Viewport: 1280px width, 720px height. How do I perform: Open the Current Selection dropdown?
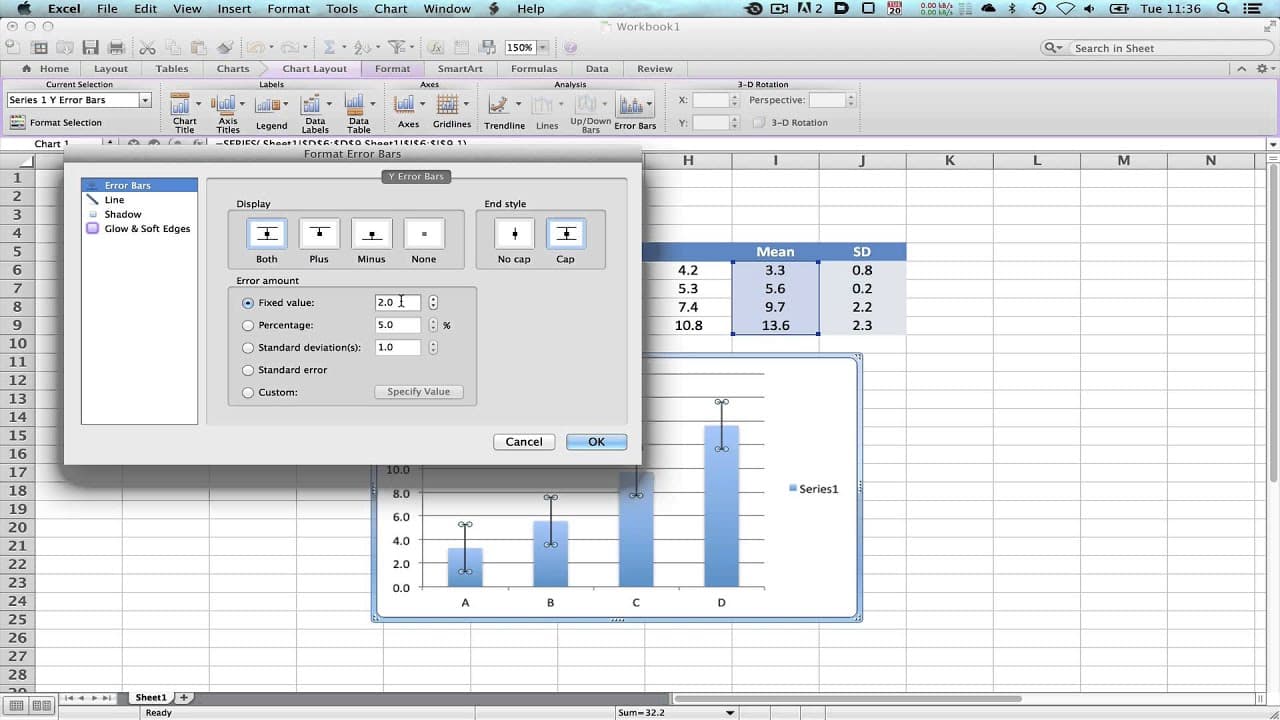(145, 100)
